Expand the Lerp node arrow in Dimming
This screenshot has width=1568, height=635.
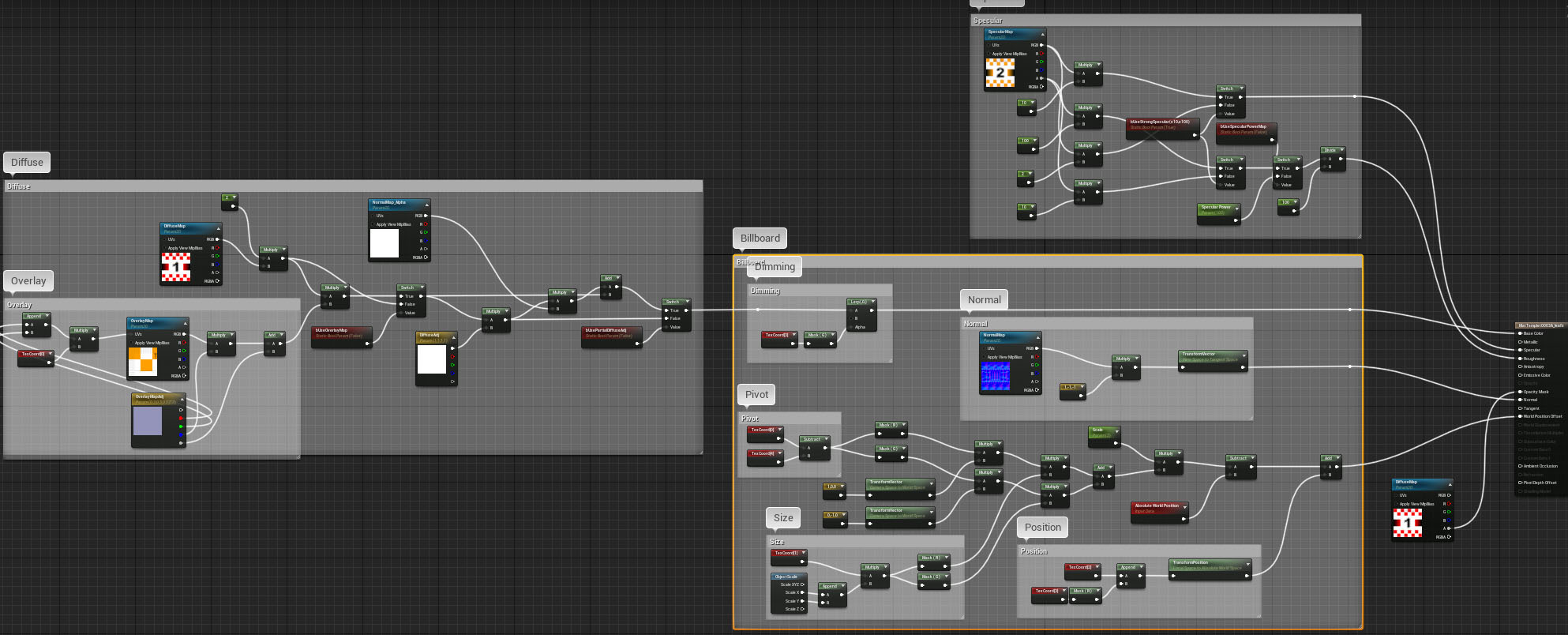coord(872,302)
